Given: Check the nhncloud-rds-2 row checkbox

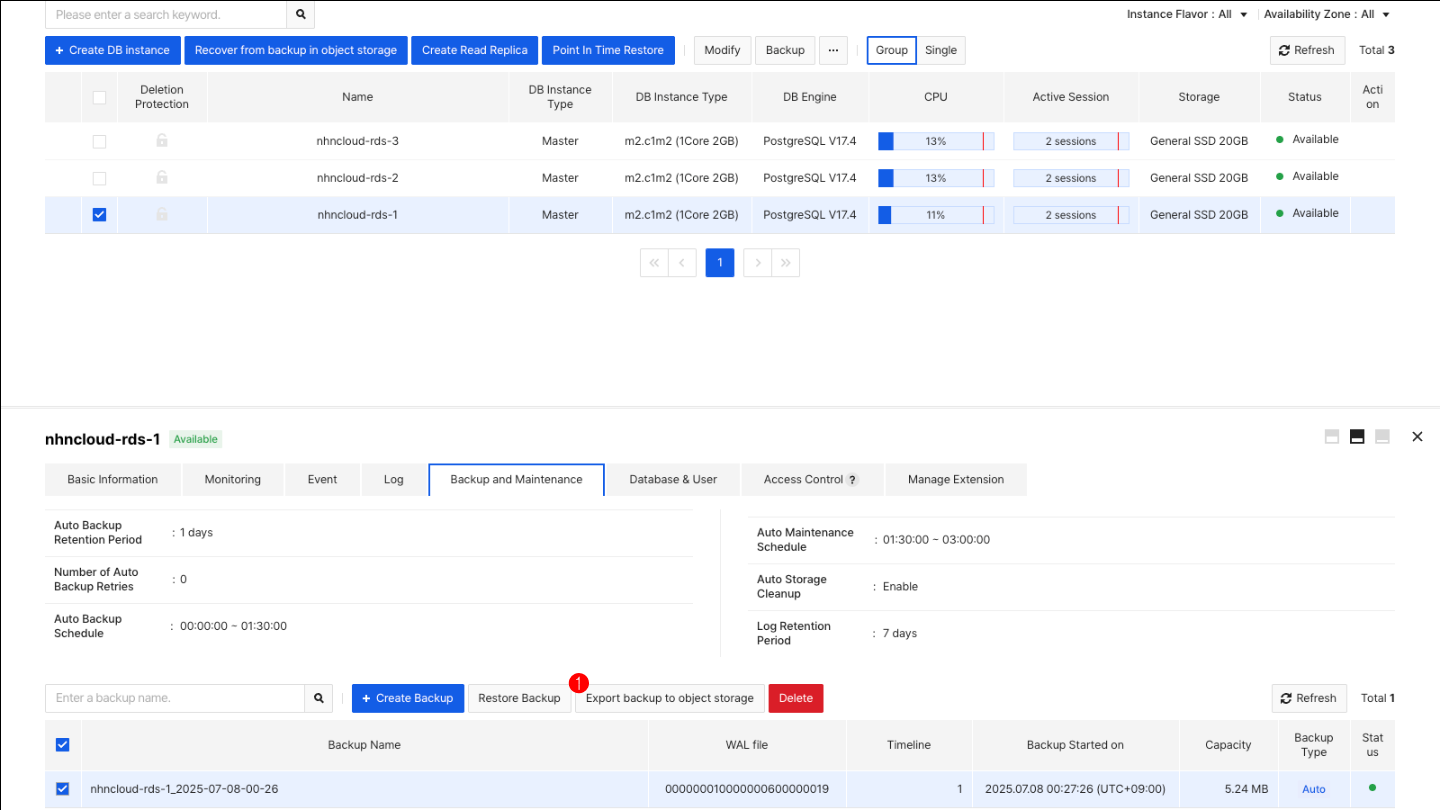Looking at the screenshot, I should (99, 178).
